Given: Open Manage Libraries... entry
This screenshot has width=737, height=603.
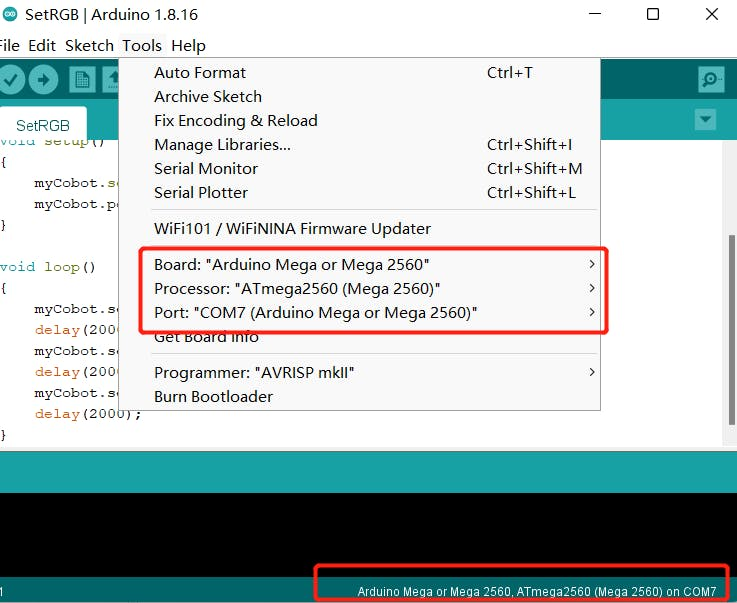Looking at the screenshot, I should pos(360,144).
